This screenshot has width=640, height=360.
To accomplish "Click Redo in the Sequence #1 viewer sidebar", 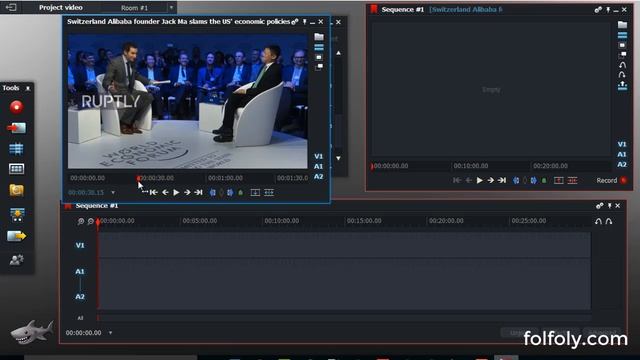I will (x=622, y=75).
